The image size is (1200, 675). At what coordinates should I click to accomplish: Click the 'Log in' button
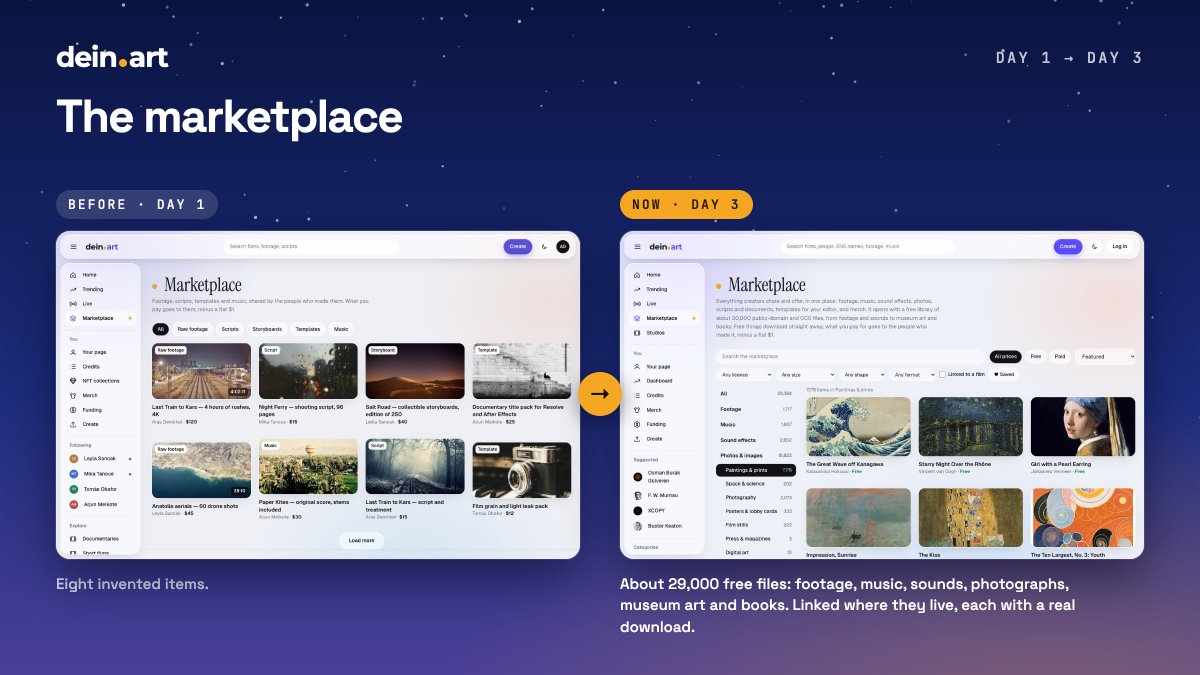tap(1119, 246)
